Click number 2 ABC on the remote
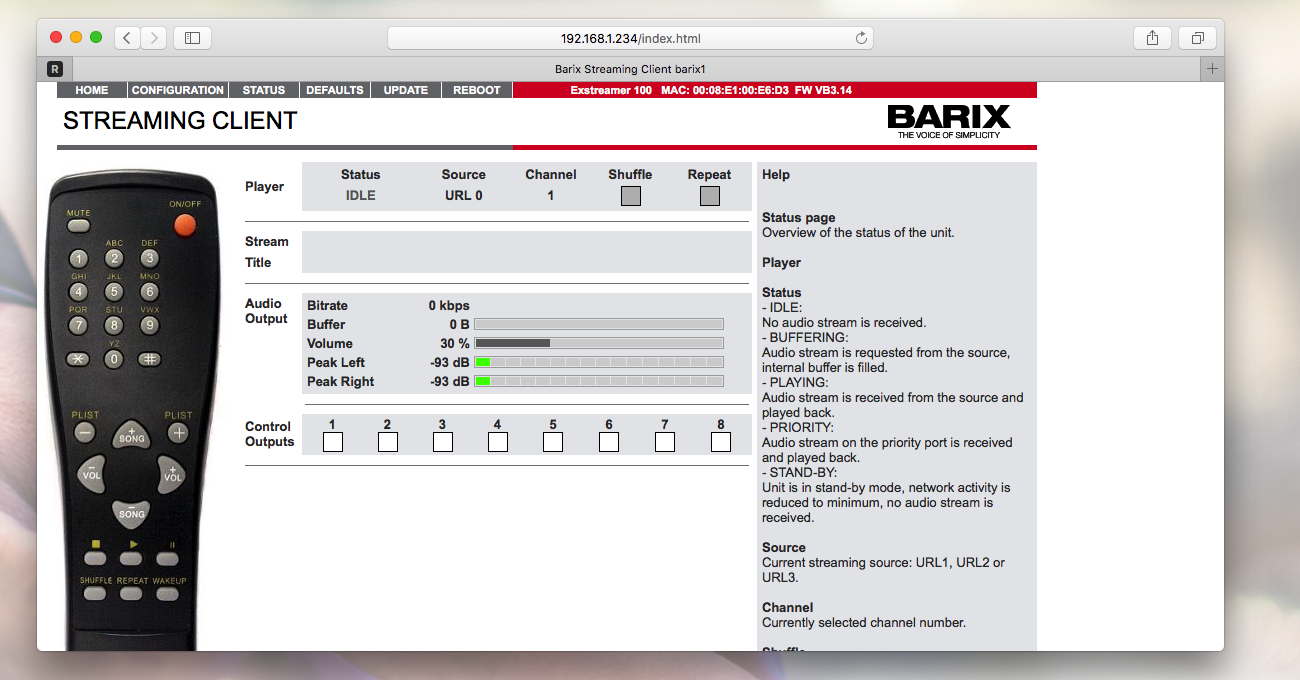This screenshot has height=680, width=1300. pos(114,259)
